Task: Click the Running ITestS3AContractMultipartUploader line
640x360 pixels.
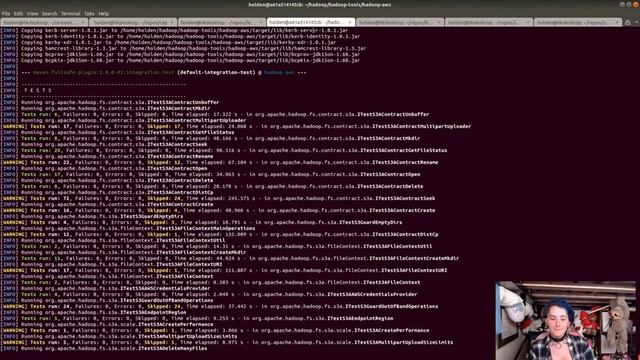Action: click(124, 120)
